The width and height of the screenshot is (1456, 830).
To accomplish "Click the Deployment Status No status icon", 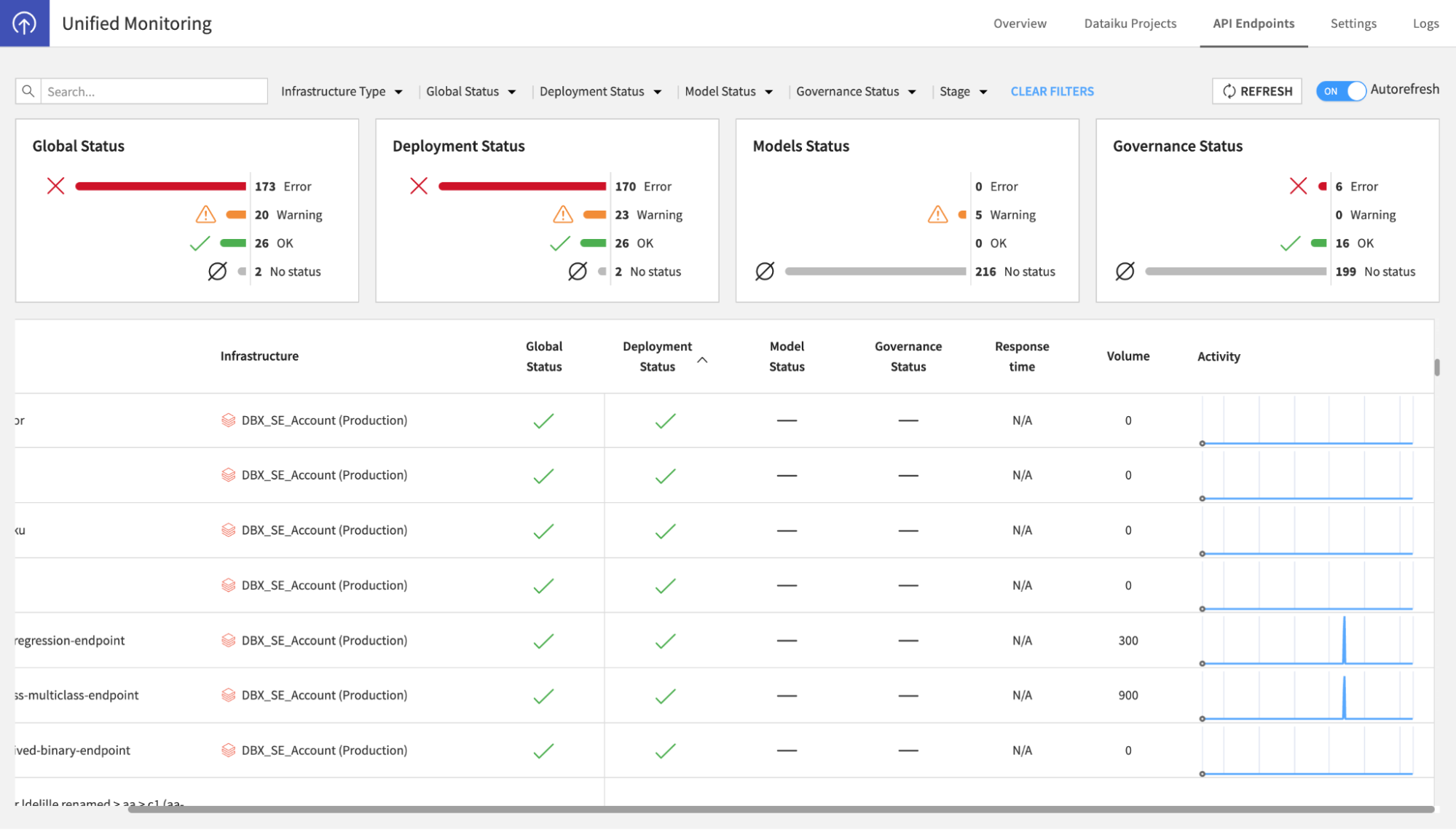I will 578,272.
